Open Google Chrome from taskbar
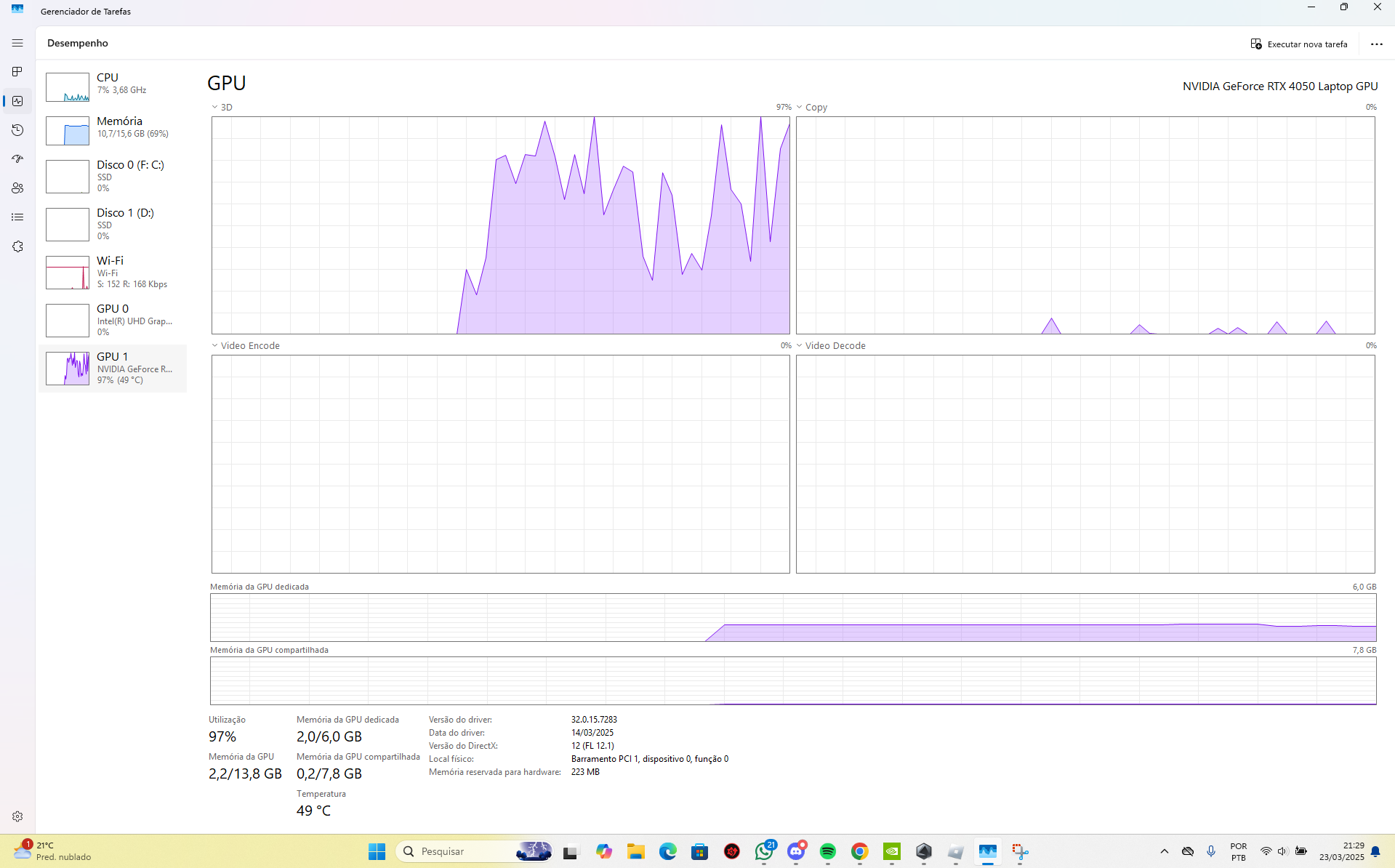Image resolution: width=1395 pixels, height=868 pixels. (860, 851)
